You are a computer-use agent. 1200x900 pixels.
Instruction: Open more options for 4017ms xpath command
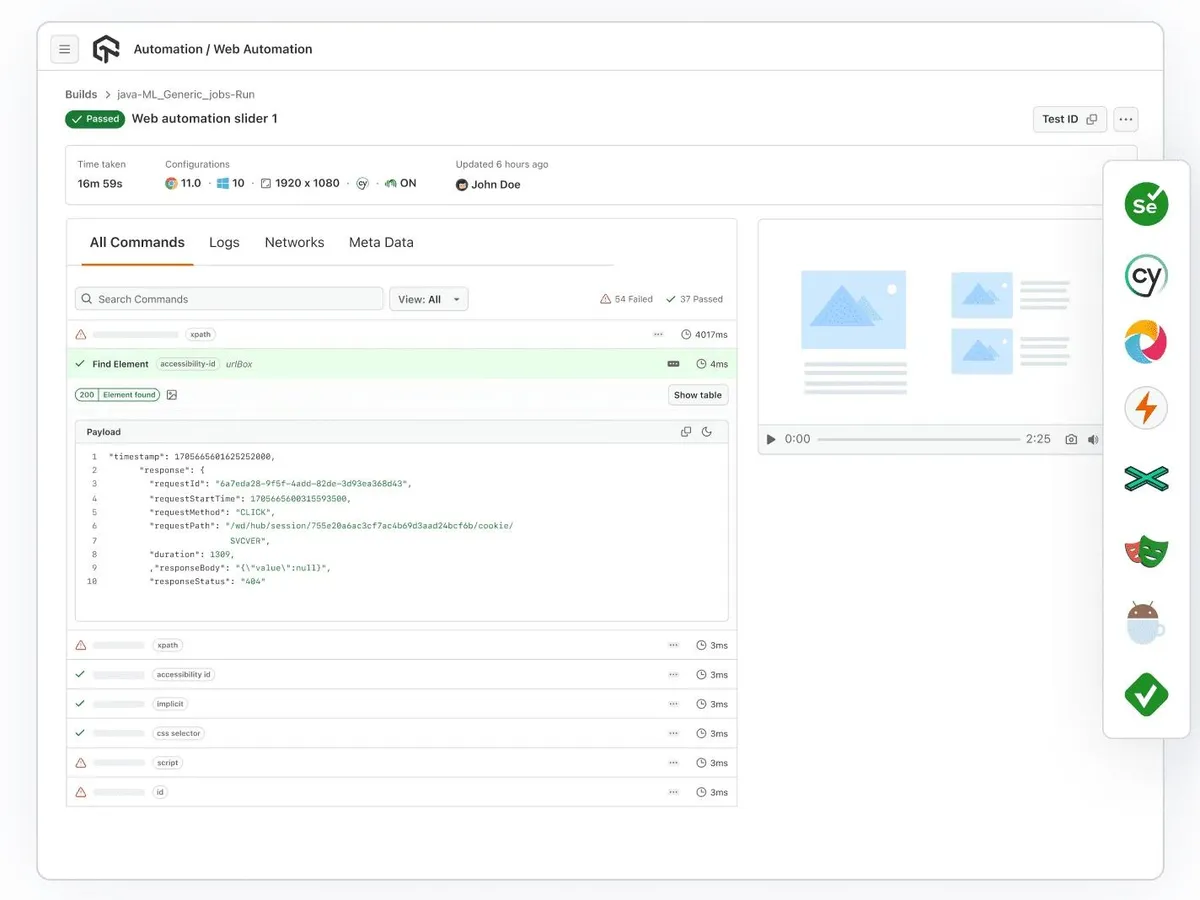point(658,334)
